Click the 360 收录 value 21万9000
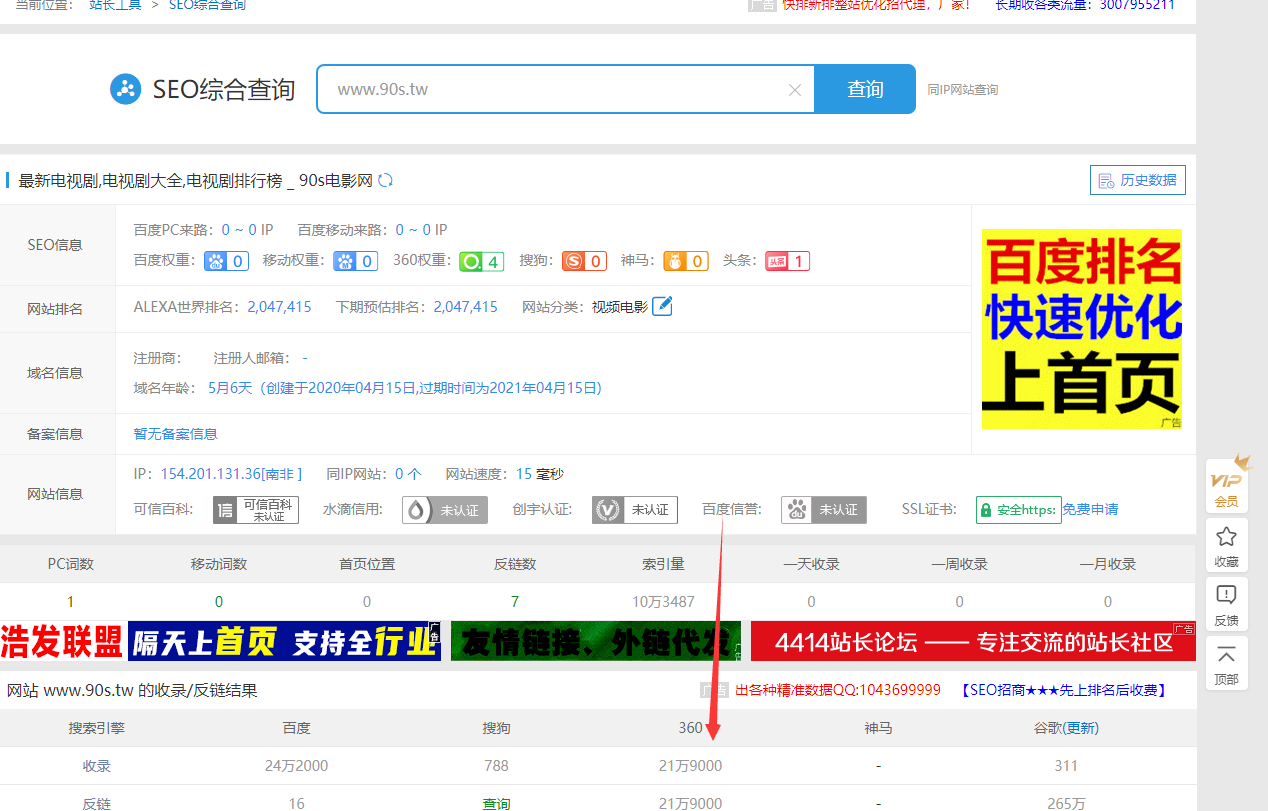Viewport: 1268px width, 811px height. (x=690, y=766)
